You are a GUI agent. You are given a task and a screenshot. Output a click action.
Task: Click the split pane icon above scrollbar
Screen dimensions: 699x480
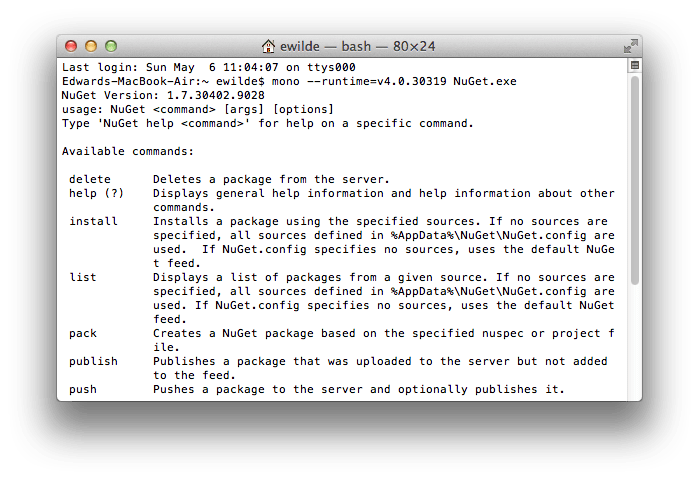tap(634, 66)
